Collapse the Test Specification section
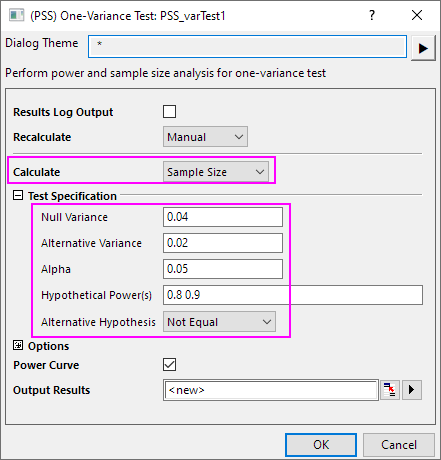441x460 pixels. pyautogui.click(x=18, y=195)
